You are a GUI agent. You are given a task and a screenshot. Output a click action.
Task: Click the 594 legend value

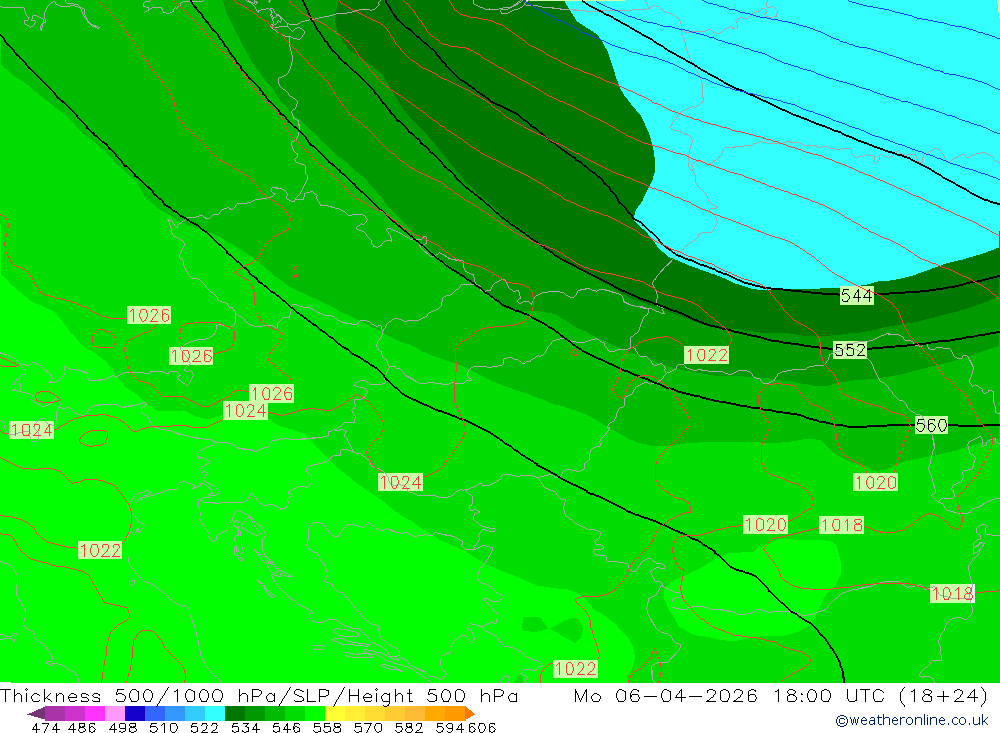coord(450,728)
